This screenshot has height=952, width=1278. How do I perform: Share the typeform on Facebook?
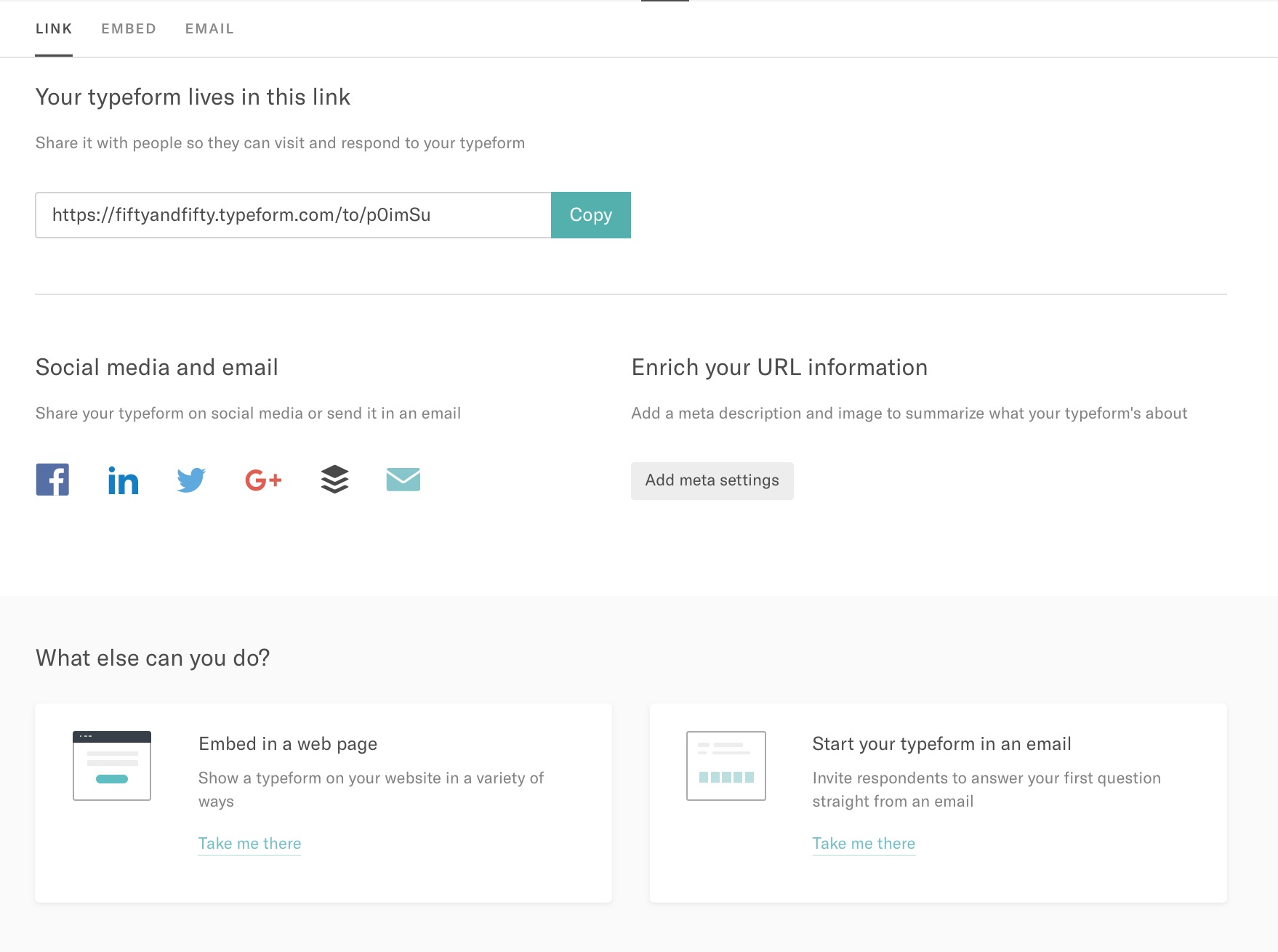point(52,480)
